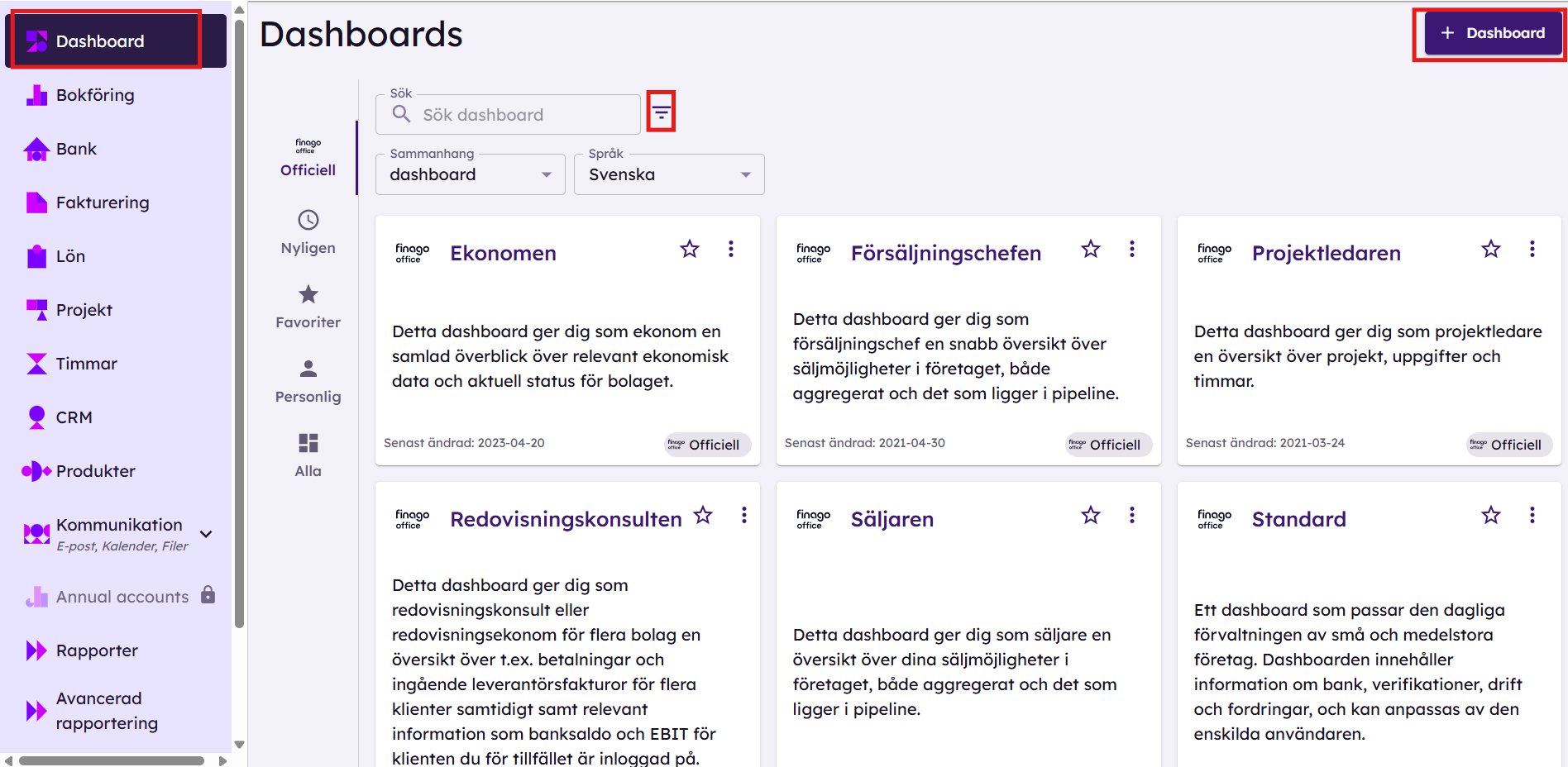Image resolution: width=1568 pixels, height=767 pixels.
Task: Click the Sök dashboard search field
Action: [x=508, y=114]
